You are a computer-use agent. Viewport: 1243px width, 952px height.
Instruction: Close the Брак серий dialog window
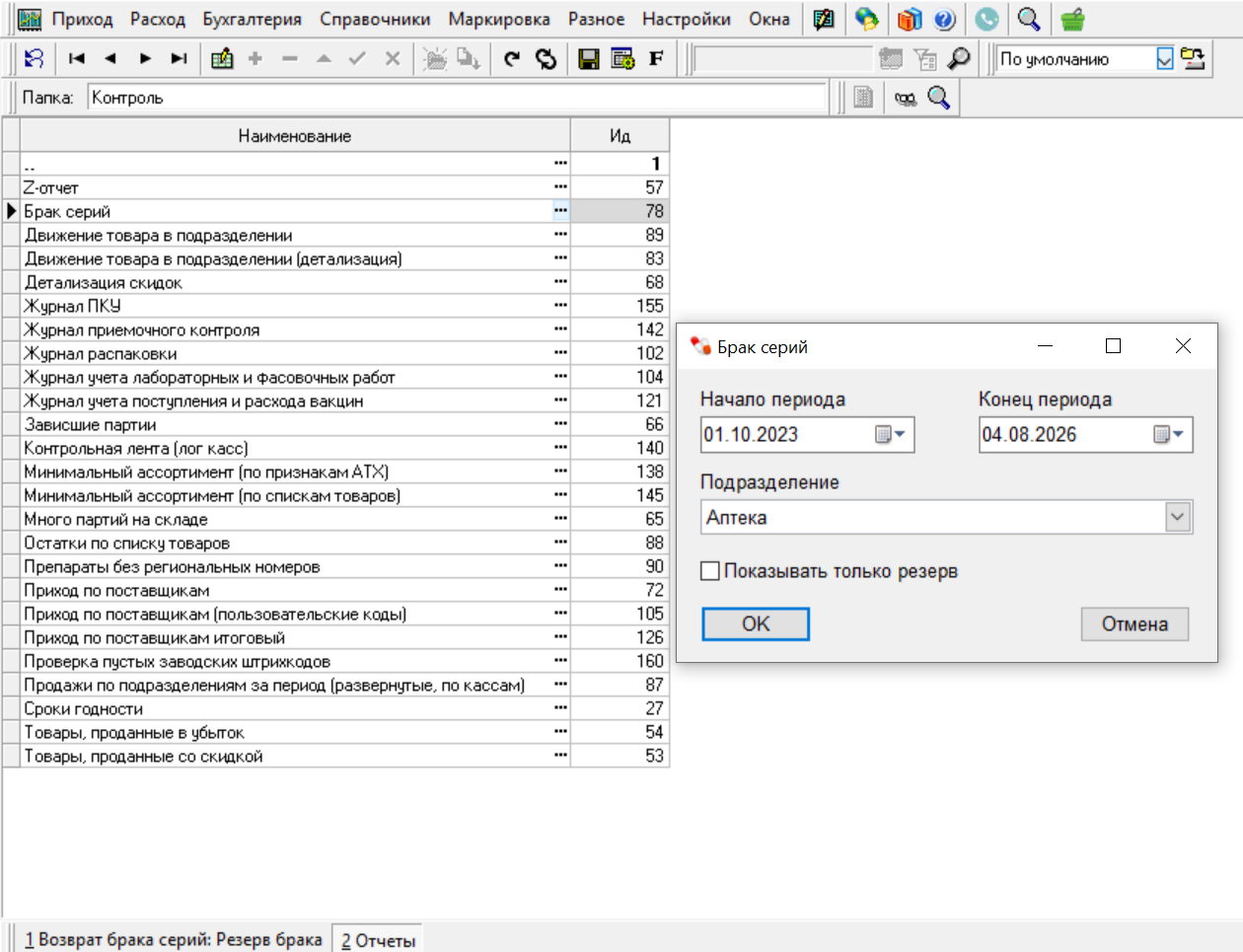(1183, 346)
